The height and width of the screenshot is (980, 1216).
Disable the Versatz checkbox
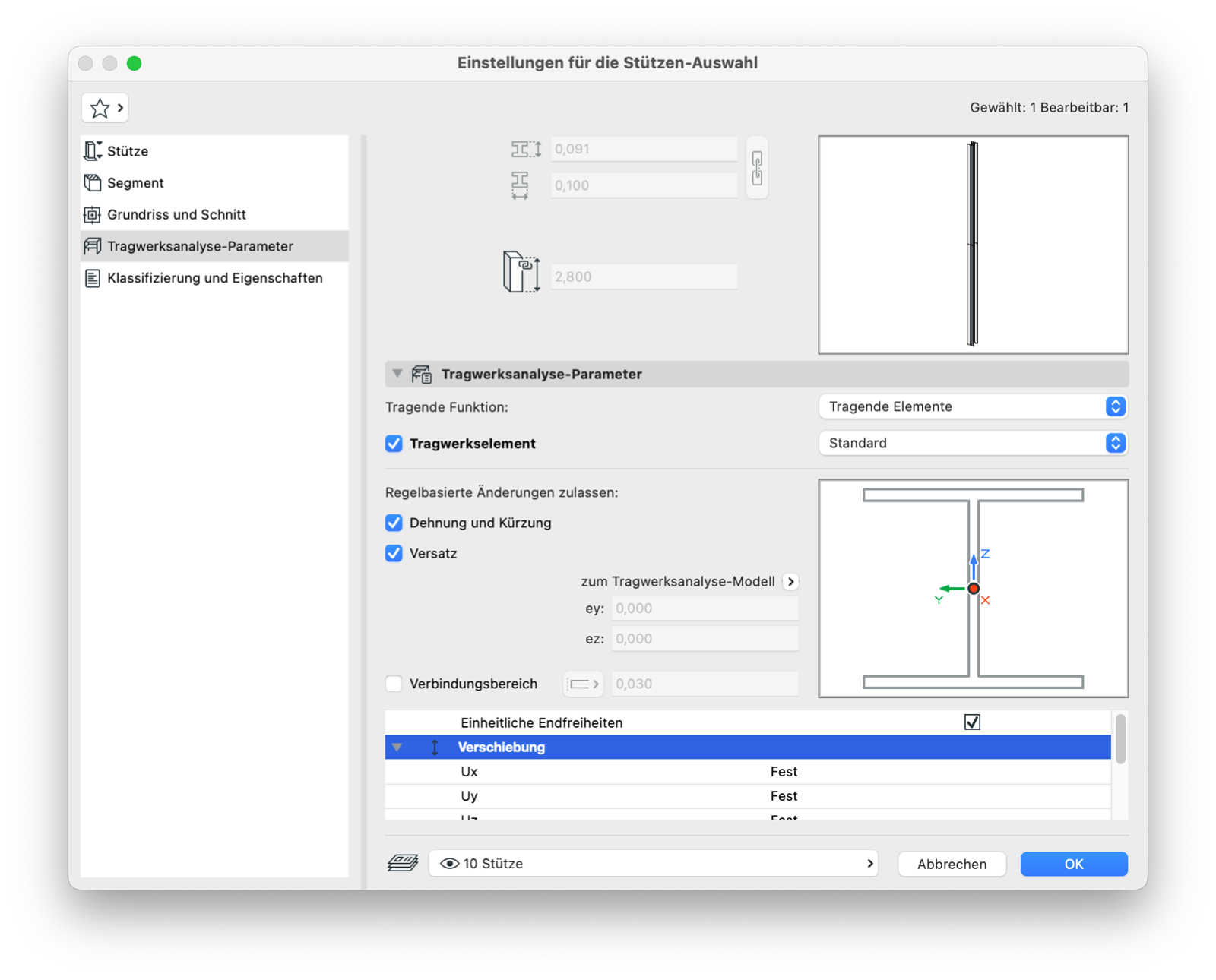click(x=394, y=553)
